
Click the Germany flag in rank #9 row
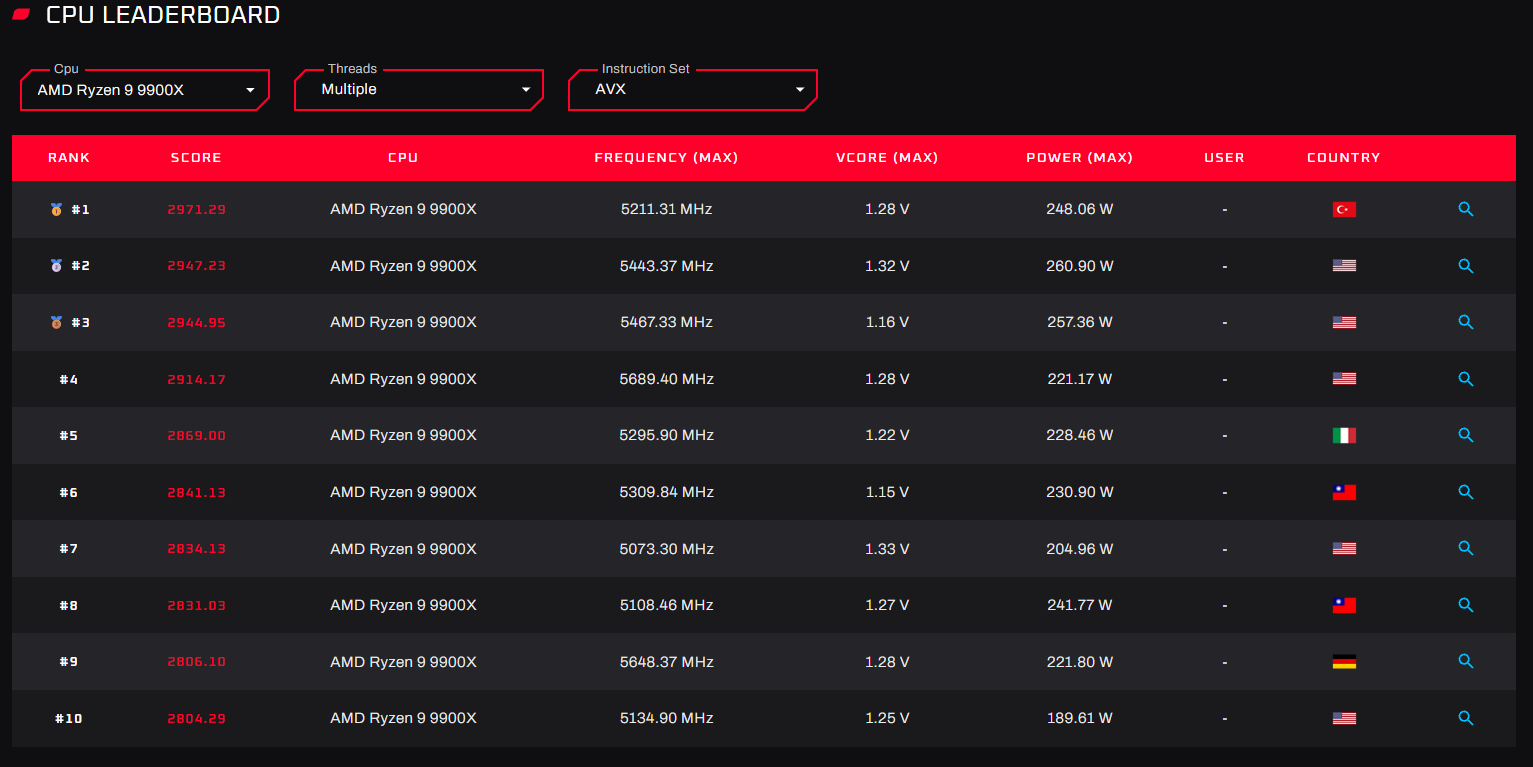(1344, 661)
